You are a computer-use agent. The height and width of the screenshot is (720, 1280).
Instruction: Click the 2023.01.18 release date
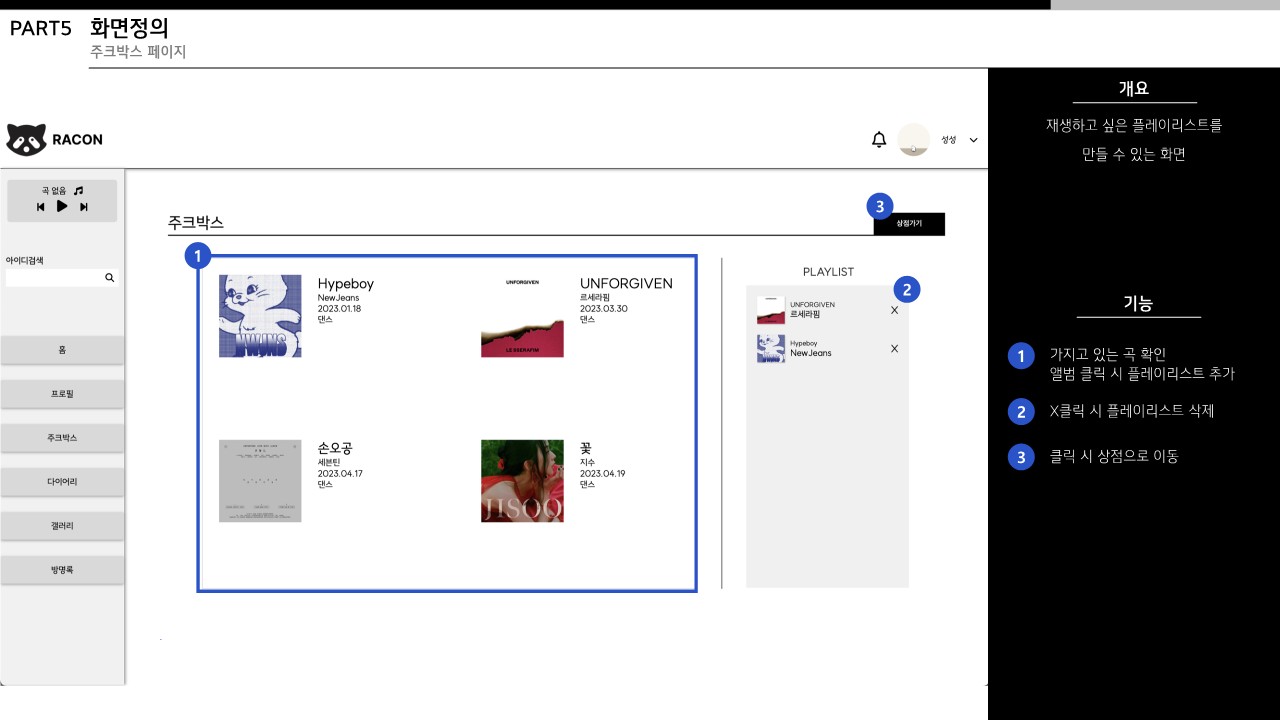(x=339, y=309)
